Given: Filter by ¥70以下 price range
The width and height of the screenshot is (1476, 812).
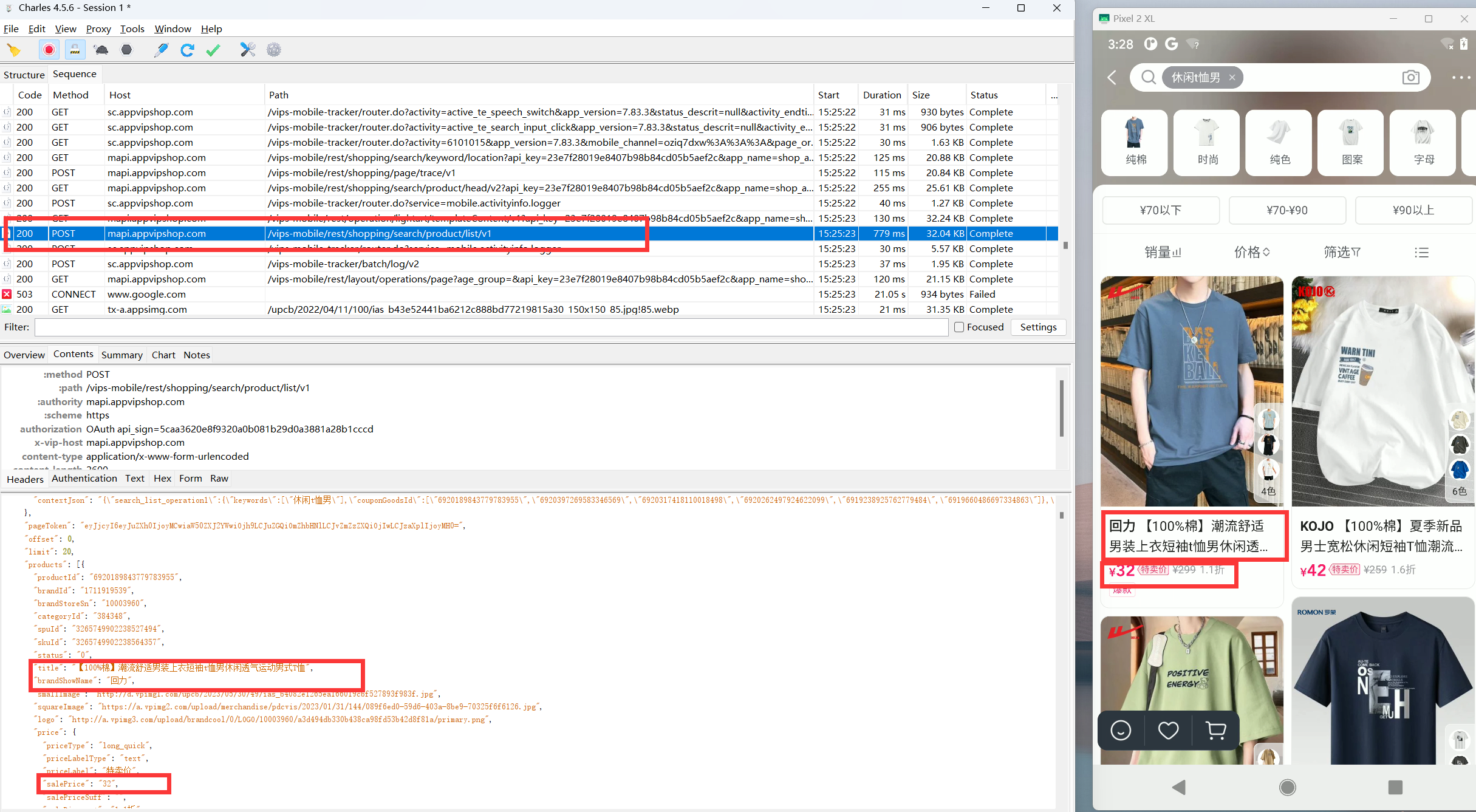Looking at the screenshot, I should (1161, 210).
